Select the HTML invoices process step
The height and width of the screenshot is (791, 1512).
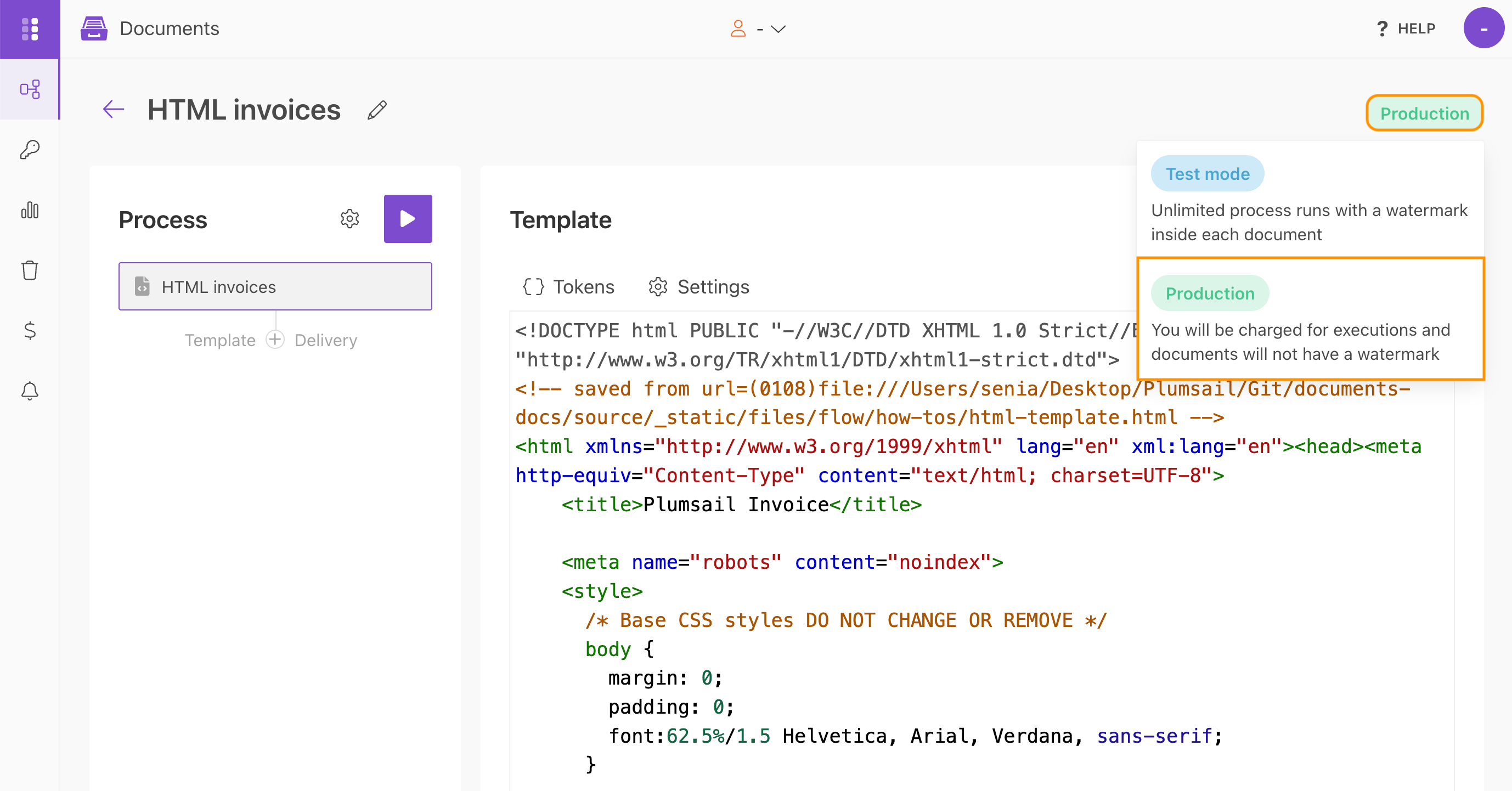coord(275,286)
